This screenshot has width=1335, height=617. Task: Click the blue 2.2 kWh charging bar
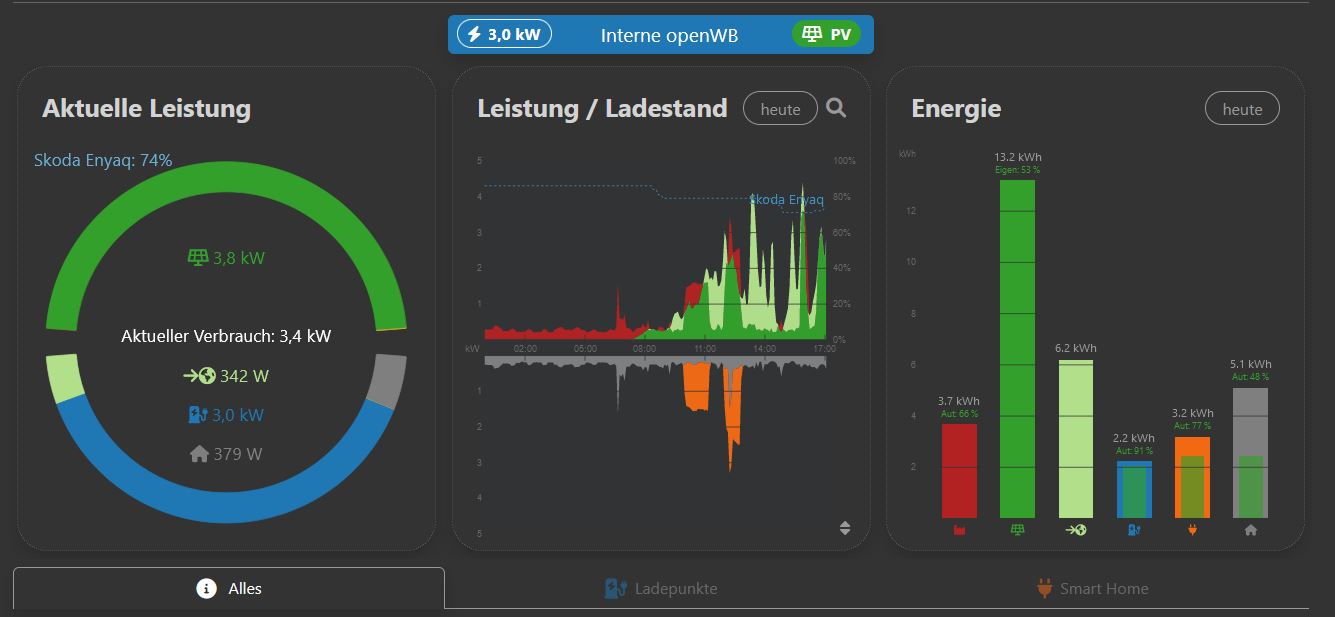point(1134,490)
